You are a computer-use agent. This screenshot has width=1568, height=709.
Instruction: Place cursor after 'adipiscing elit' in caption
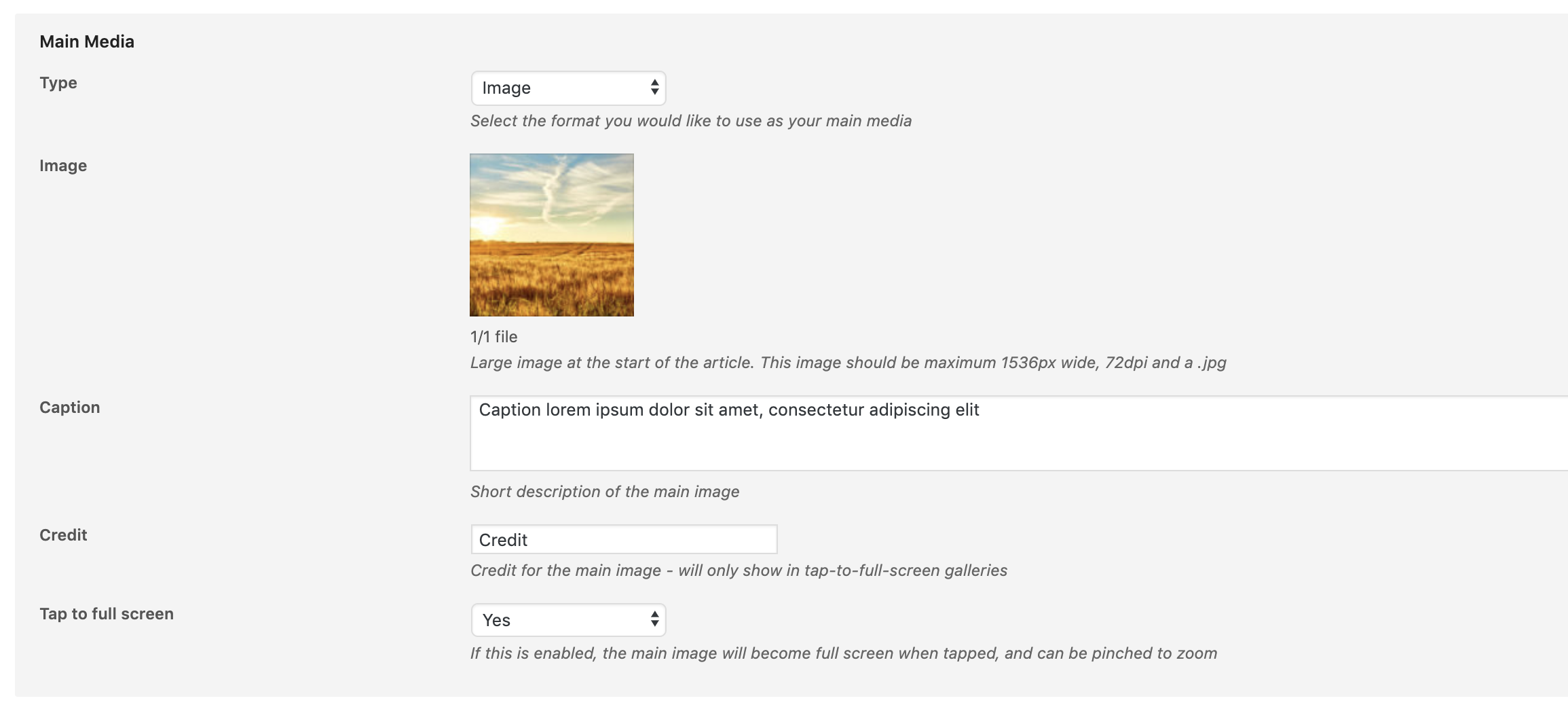click(981, 410)
